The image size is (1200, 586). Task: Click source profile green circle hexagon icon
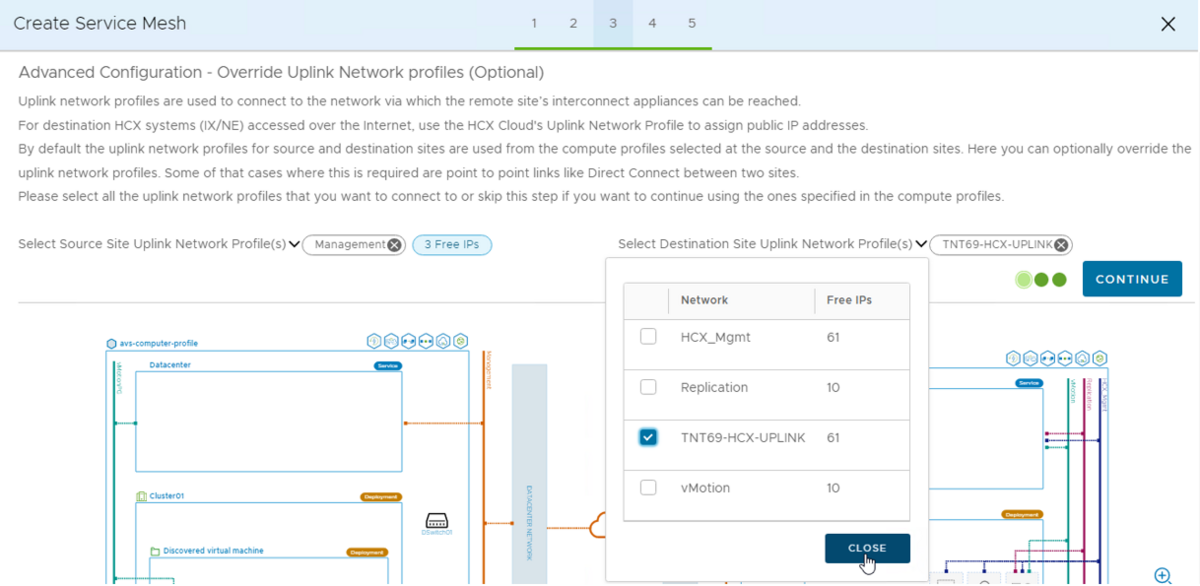460,341
